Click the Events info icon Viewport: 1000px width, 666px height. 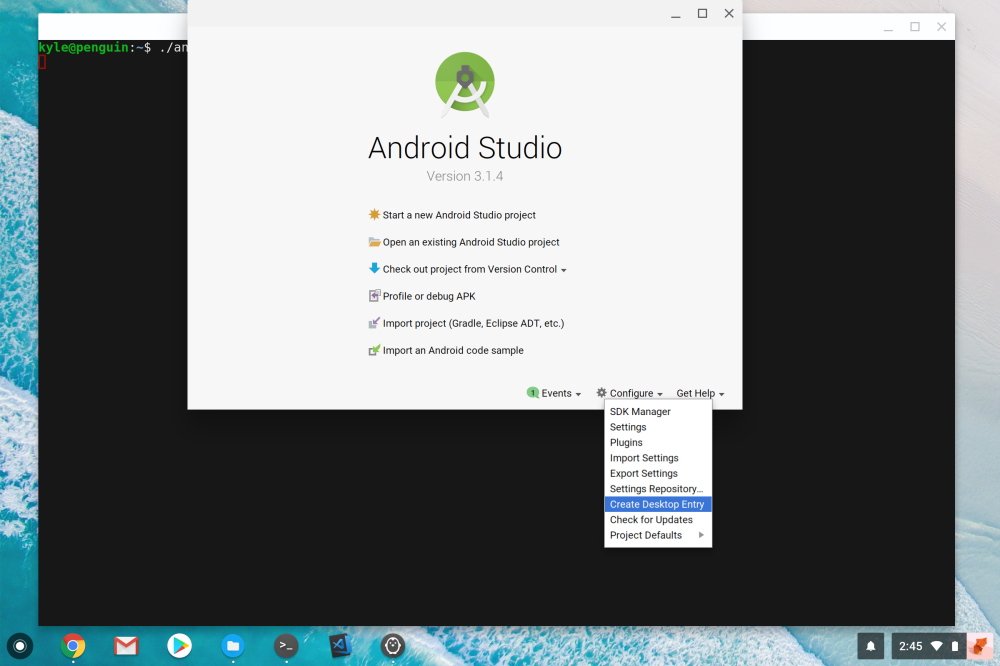coord(532,393)
